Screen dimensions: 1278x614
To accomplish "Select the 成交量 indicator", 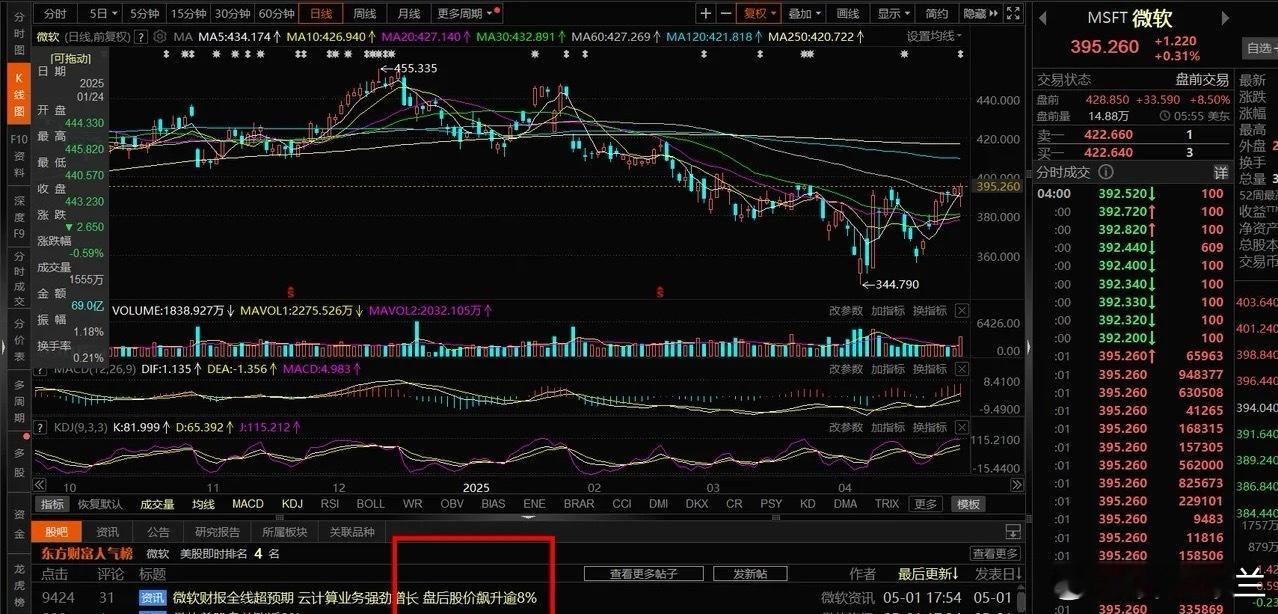I will [x=157, y=504].
